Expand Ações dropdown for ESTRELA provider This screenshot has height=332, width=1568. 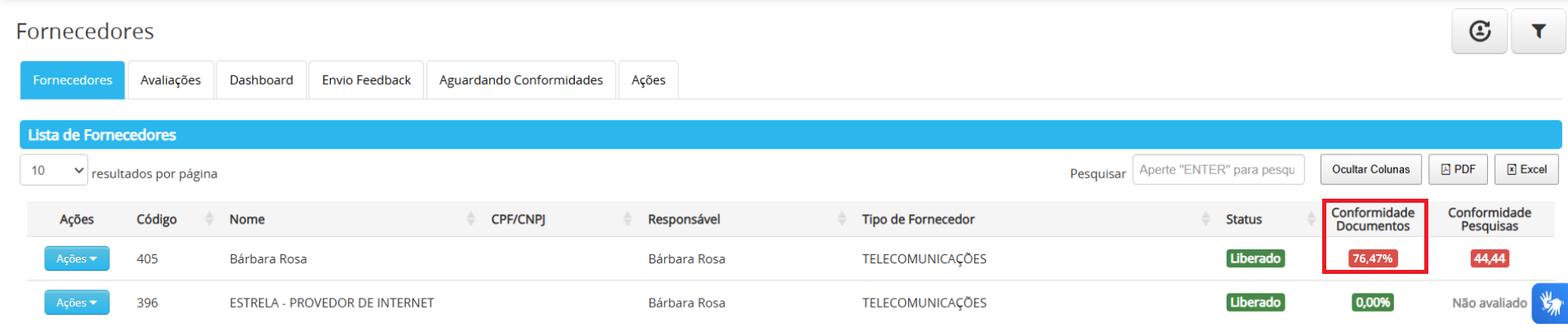coord(77,303)
